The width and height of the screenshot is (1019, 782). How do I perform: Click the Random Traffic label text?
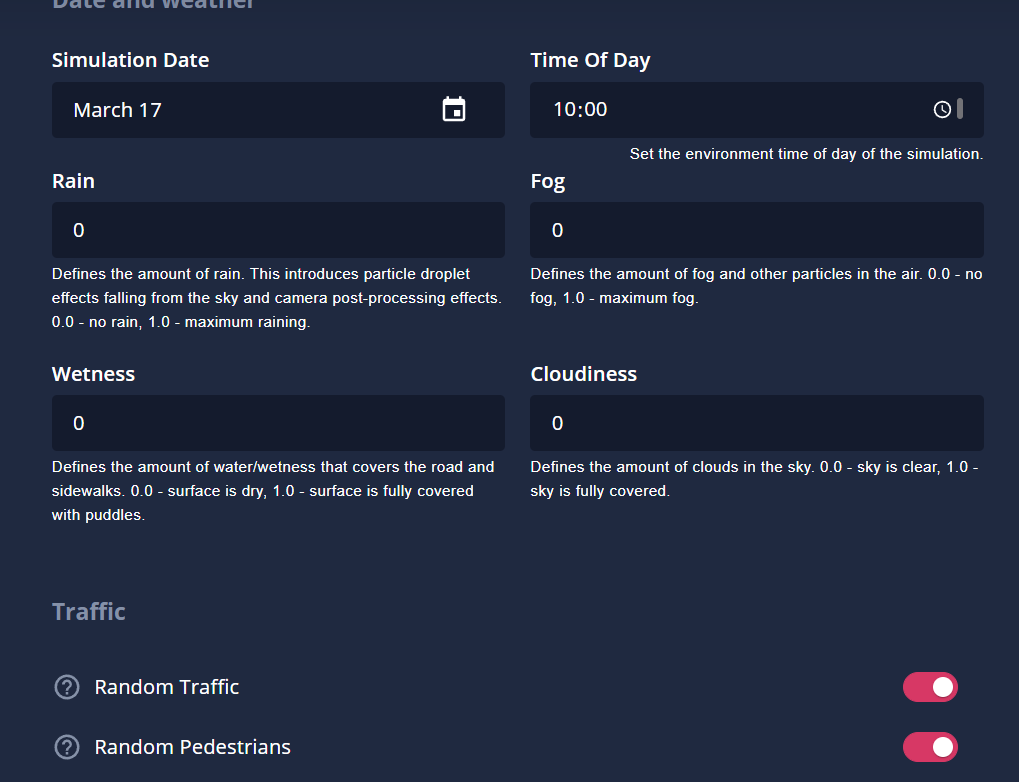[x=166, y=687]
